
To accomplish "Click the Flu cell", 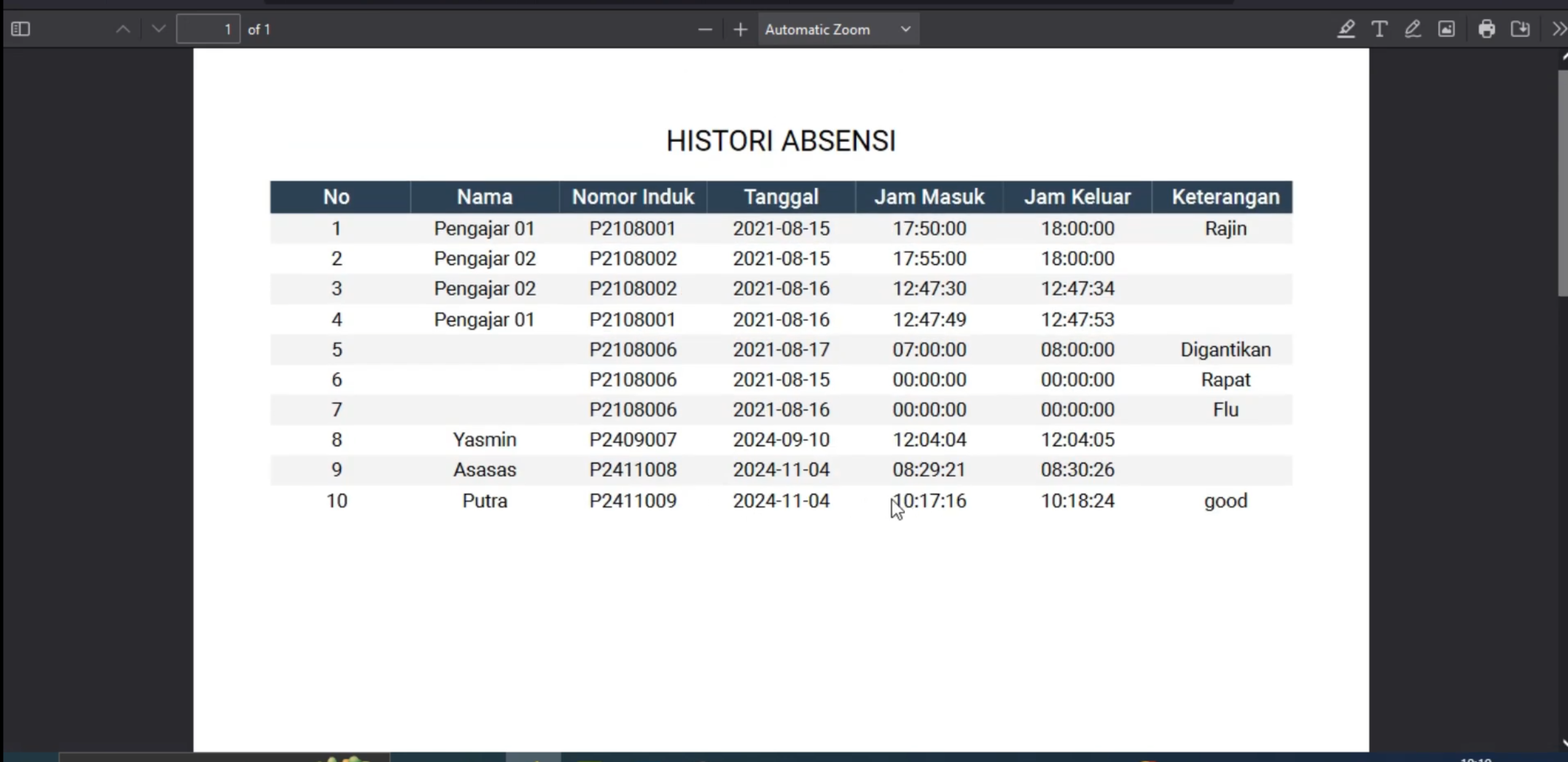I will coord(1226,410).
